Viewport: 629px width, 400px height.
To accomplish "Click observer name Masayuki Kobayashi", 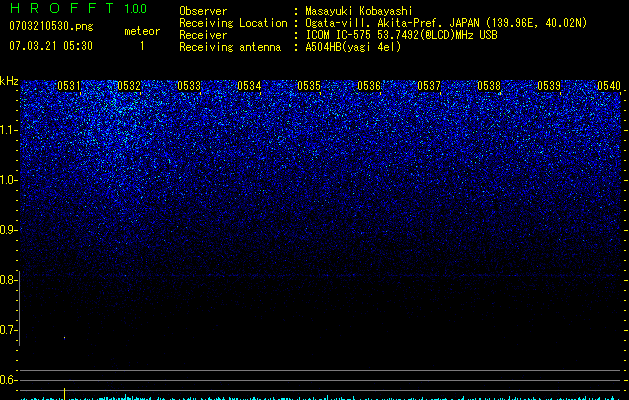I will pos(359,11).
